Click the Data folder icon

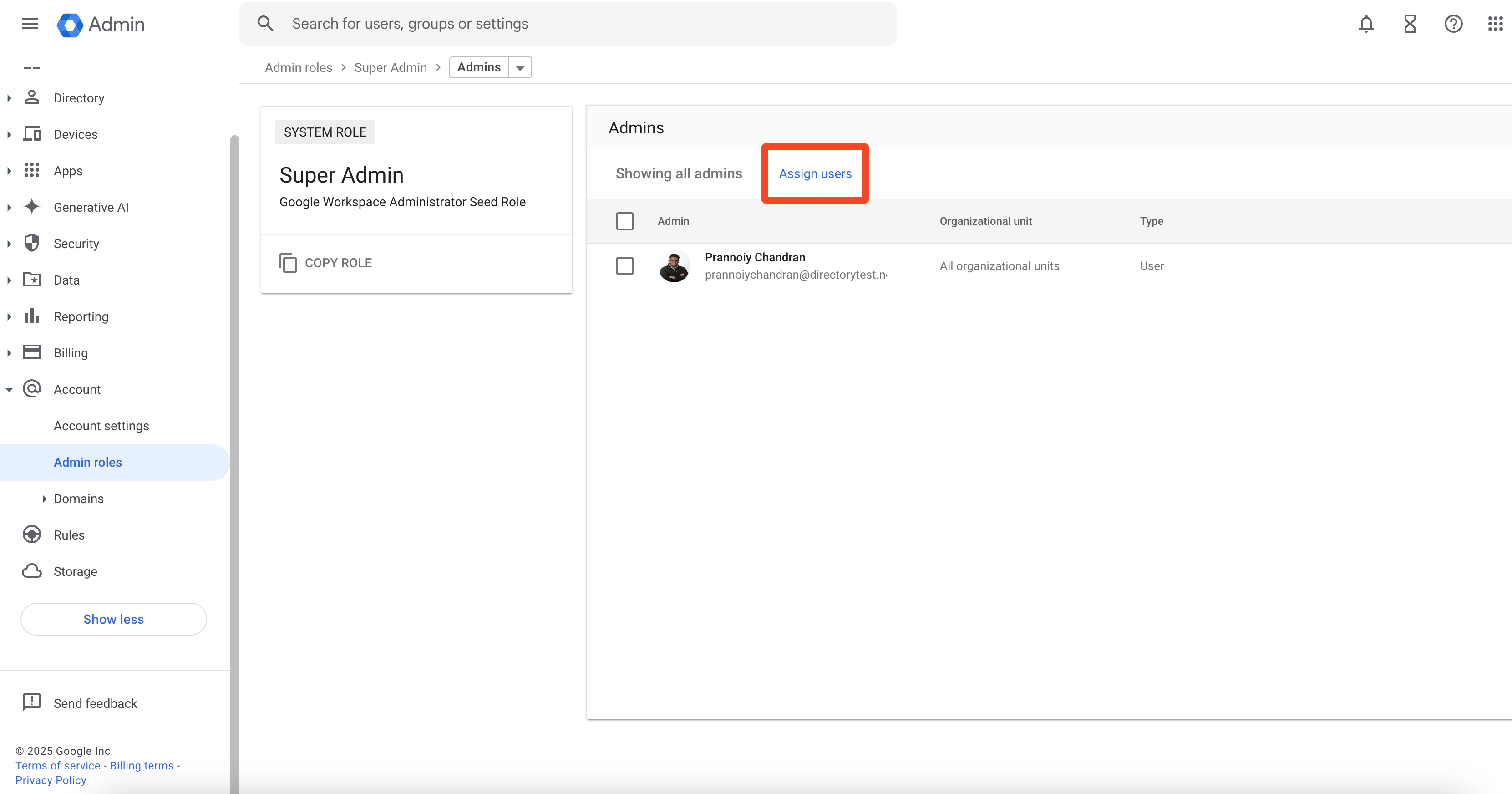point(32,280)
